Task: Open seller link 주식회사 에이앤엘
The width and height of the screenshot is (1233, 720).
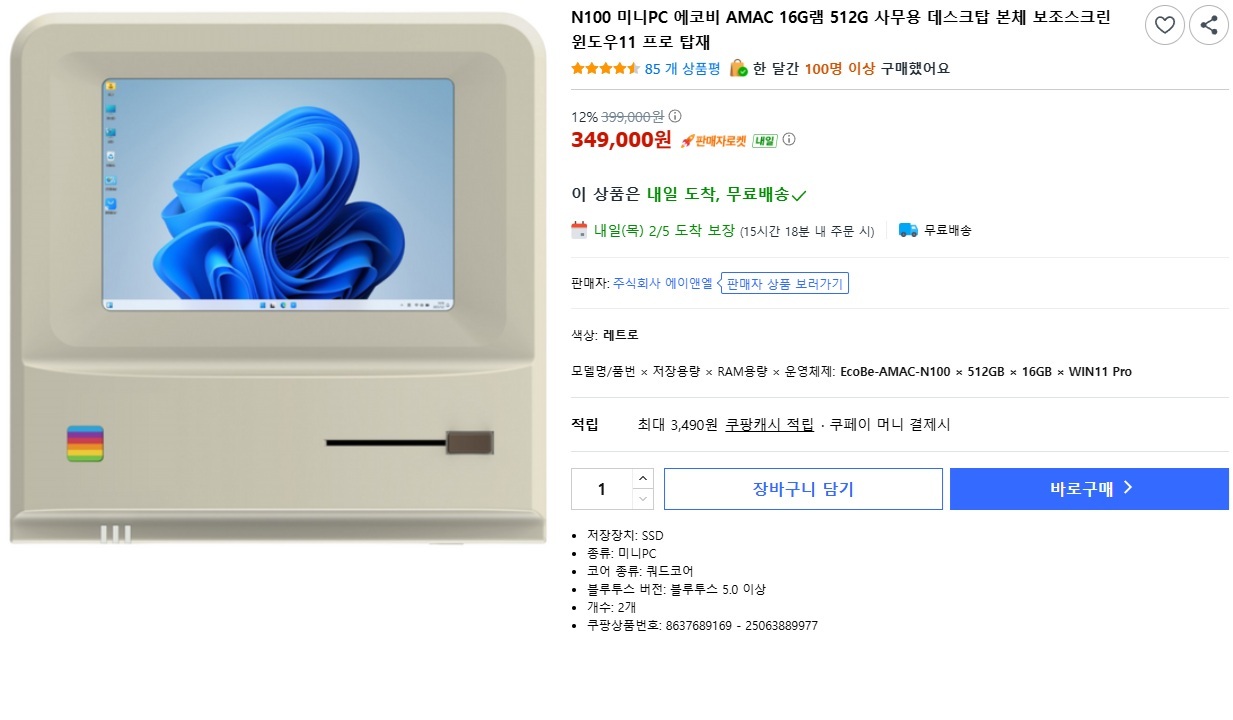Action: pos(663,283)
